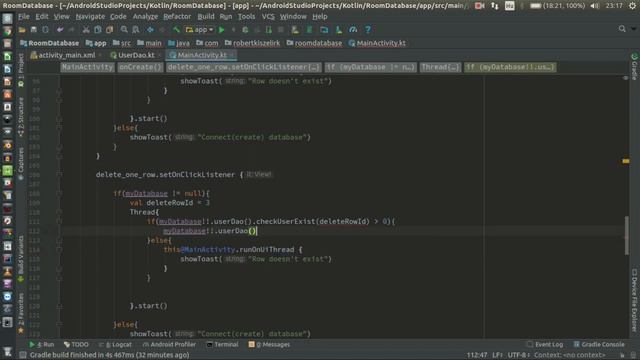
Task: Click the Make Project hammer icon
Action: pyautogui.click(x=176, y=29)
